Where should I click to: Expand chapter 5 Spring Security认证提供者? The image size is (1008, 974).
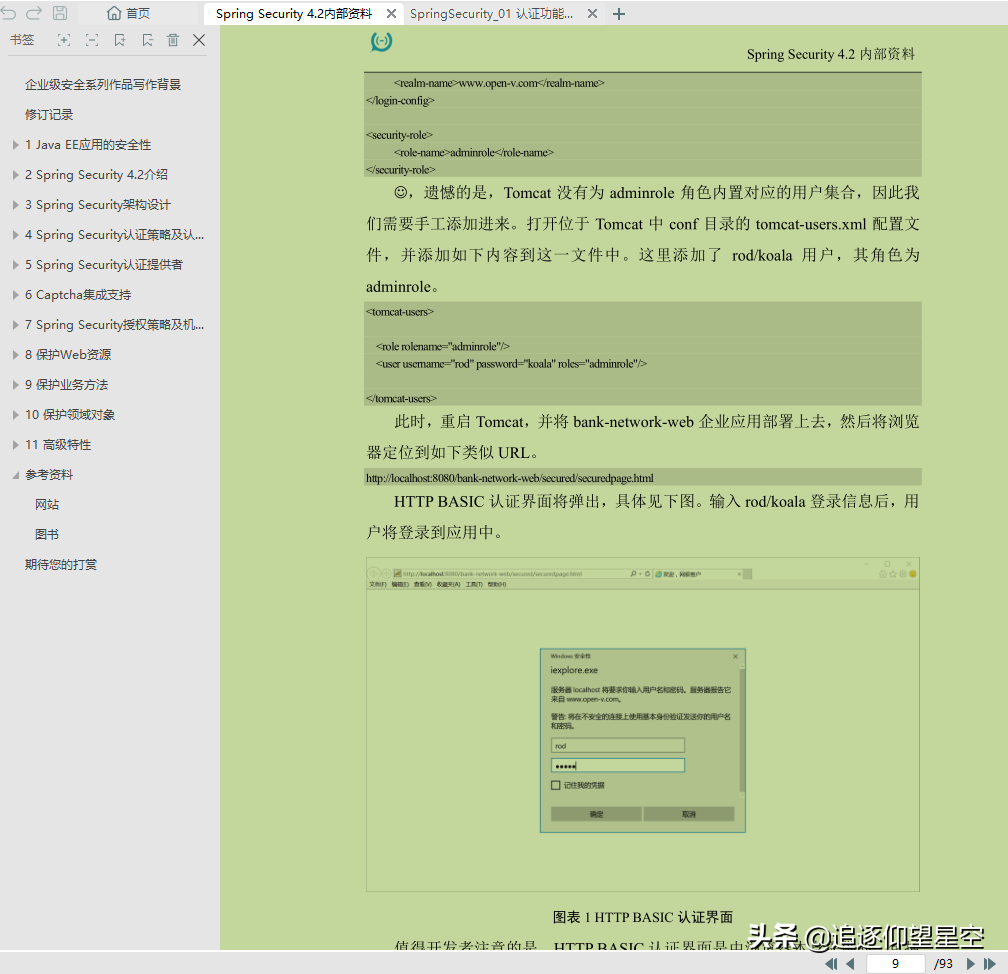point(15,265)
